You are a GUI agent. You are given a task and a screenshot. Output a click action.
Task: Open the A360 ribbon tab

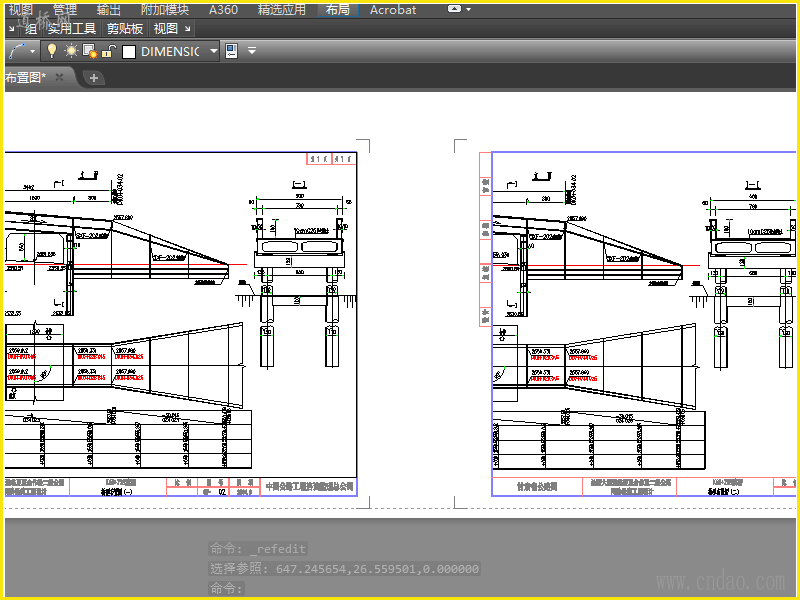coord(223,9)
